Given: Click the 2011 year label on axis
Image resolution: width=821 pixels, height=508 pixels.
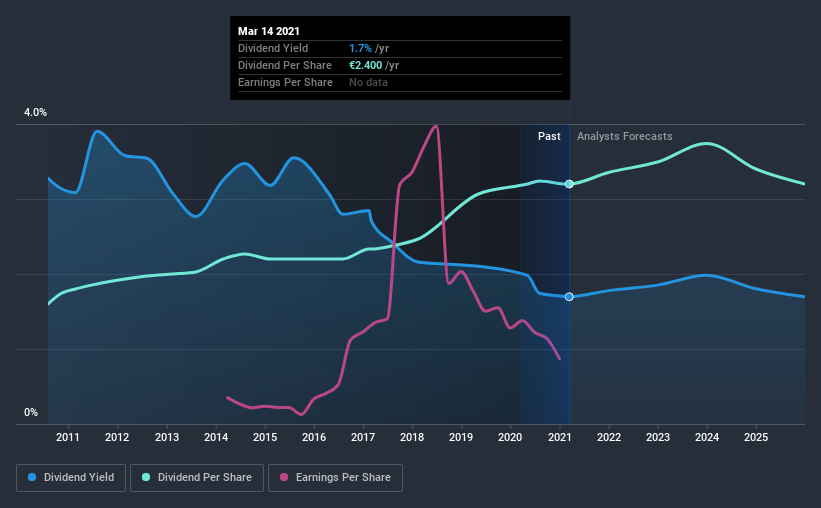Looking at the screenshot, I should coord(68,437).
